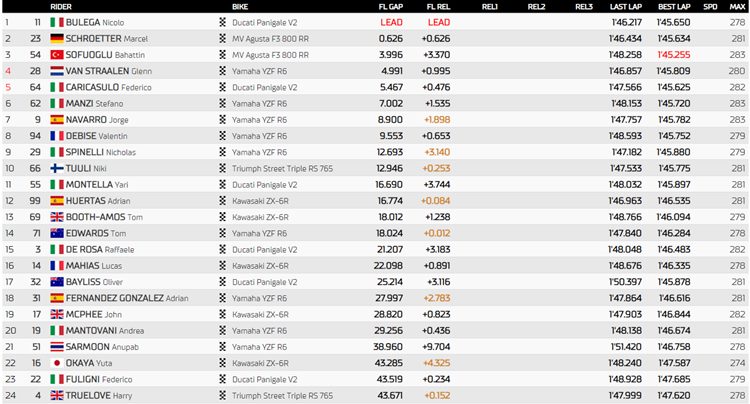This screenshot has height=404, width=750.
Task: Click Kawasaki ZX-6R in OKAYA row
Action: point(261,363)
